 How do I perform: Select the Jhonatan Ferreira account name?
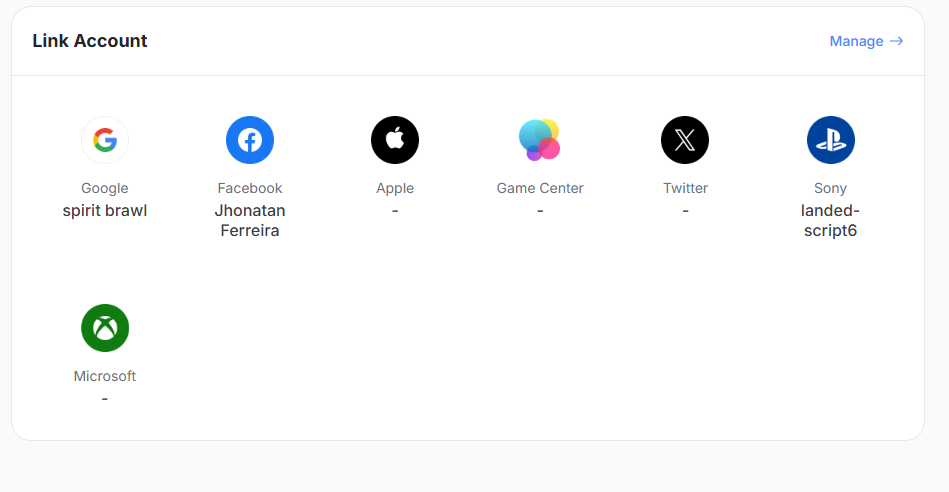[x=250, y=220]
